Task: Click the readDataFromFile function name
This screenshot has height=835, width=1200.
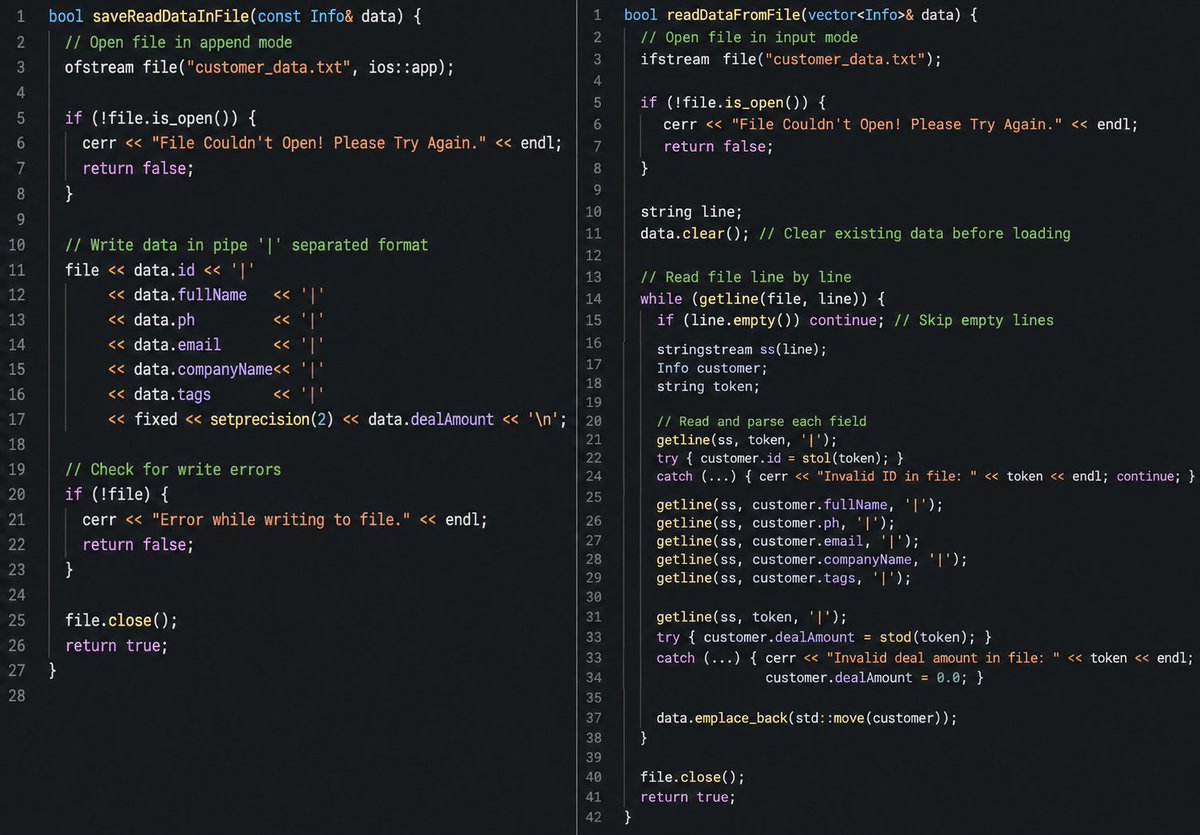Action: point(732,15)
